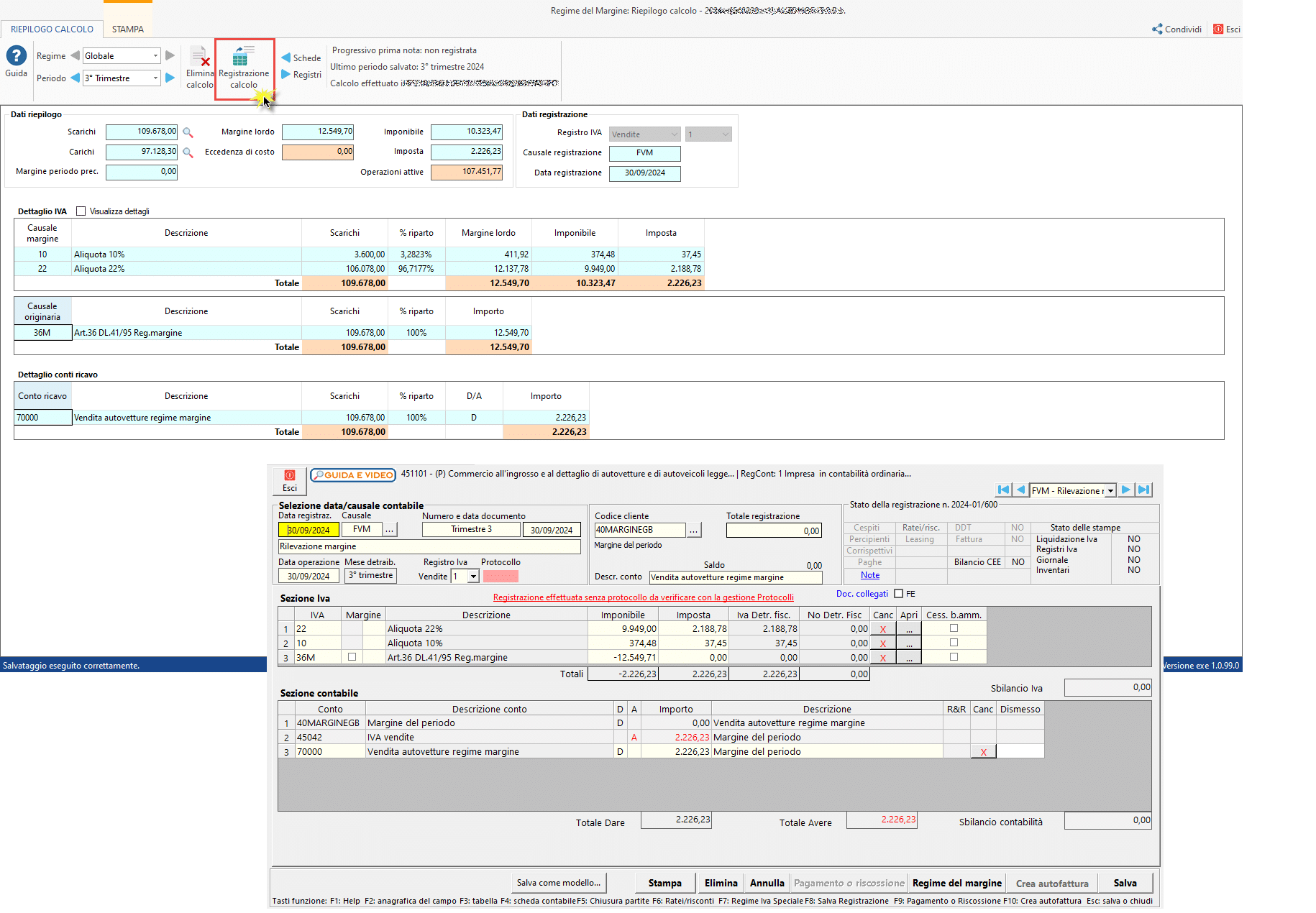Image resolution: width=1316 pixels, height=913 pixels.
Task: Click Codice cliente lookup ellipsis button
Action: pyautogui.click(x=694, y=530)
